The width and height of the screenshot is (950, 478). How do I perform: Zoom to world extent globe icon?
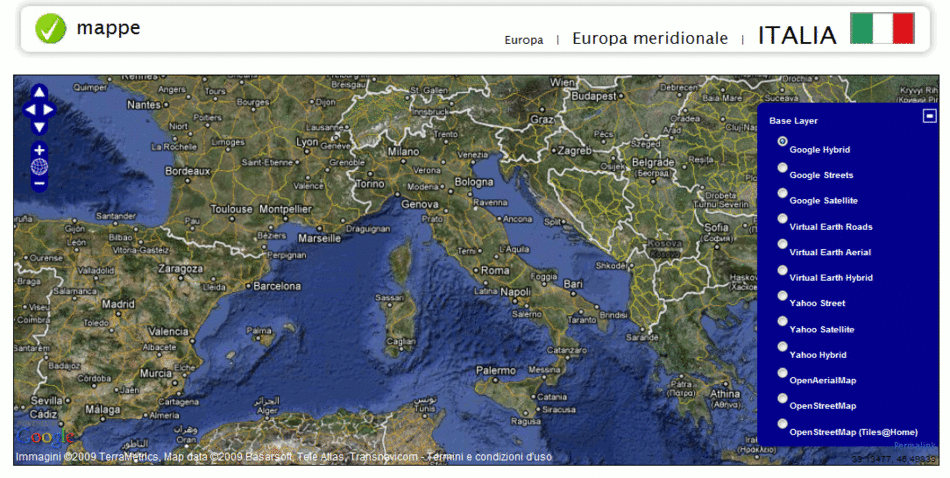tap(39, 167)
